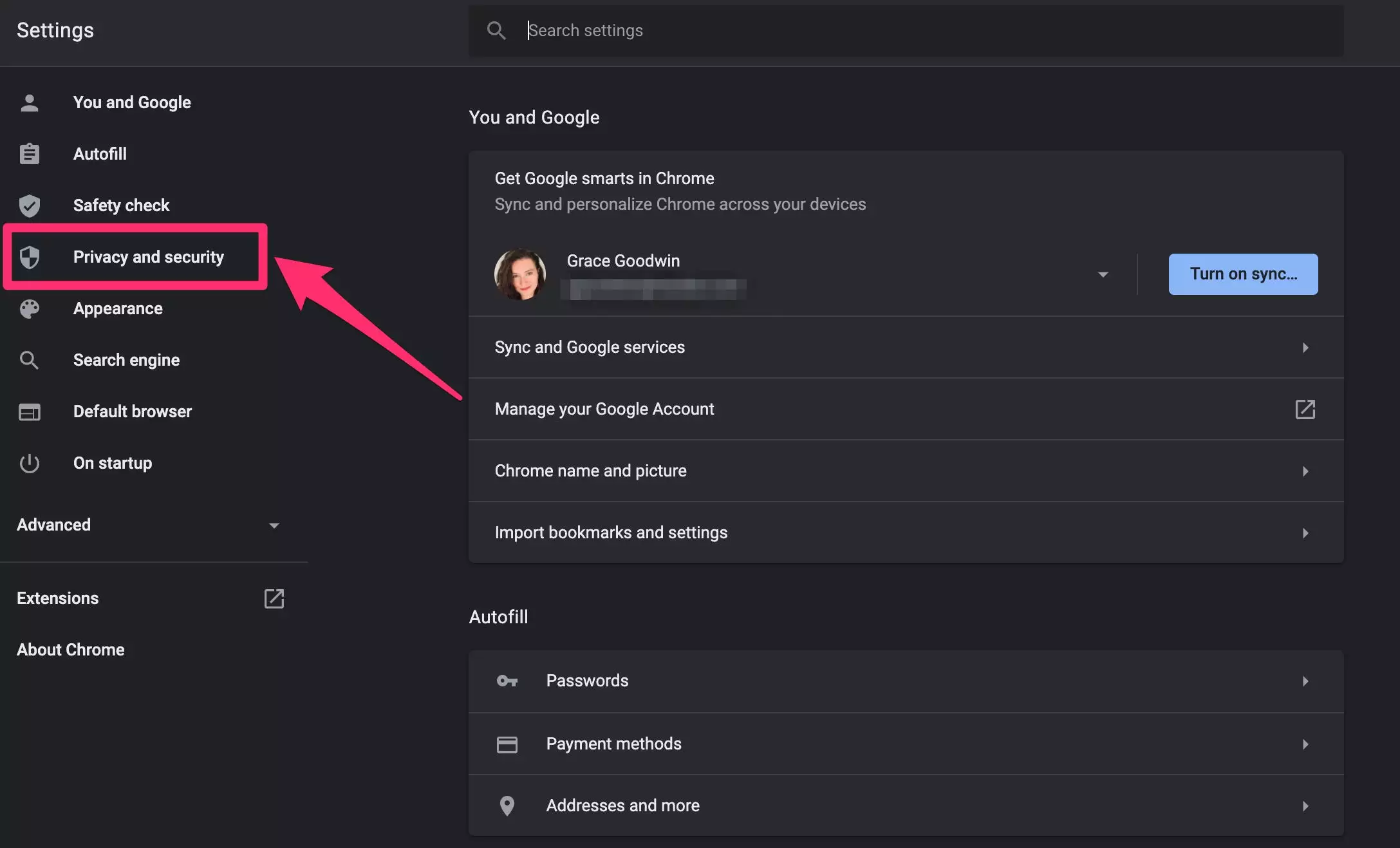Click the key icon beside Passwords

point(507,681)
